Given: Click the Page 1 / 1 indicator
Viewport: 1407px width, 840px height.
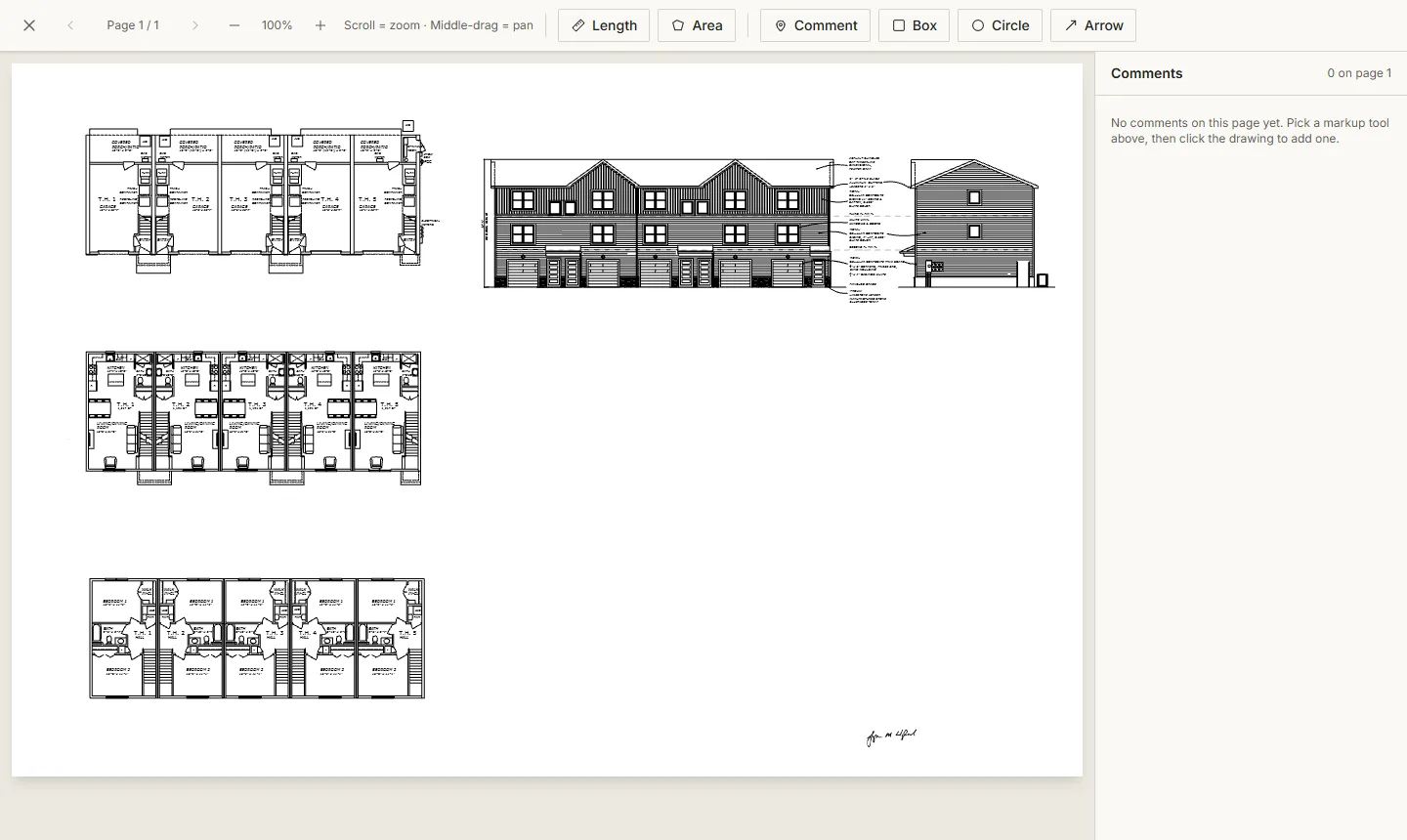Looking at the screenshot, I should tap(133, 25).
